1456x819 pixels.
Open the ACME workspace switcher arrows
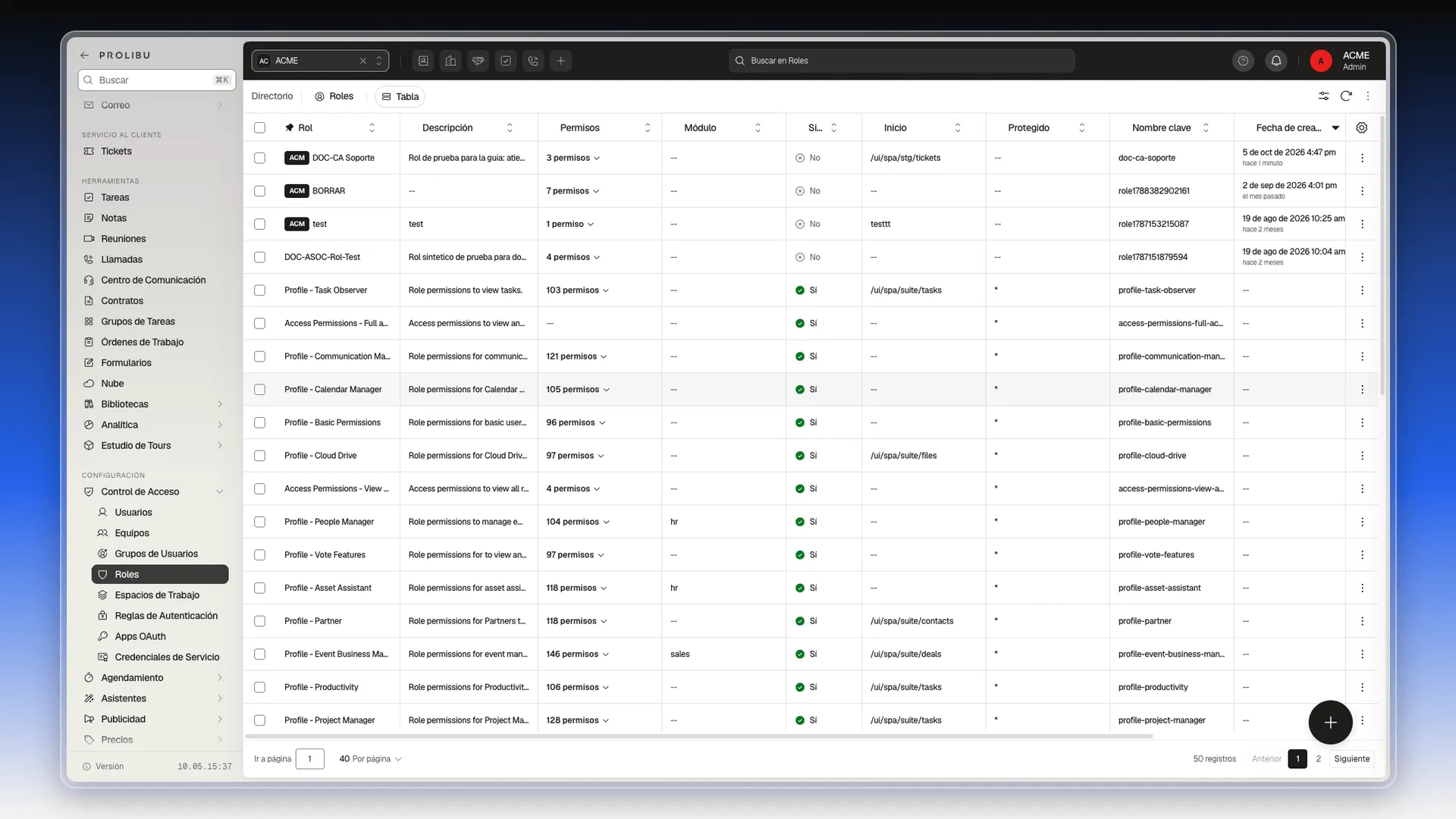(x=379, y=61)
